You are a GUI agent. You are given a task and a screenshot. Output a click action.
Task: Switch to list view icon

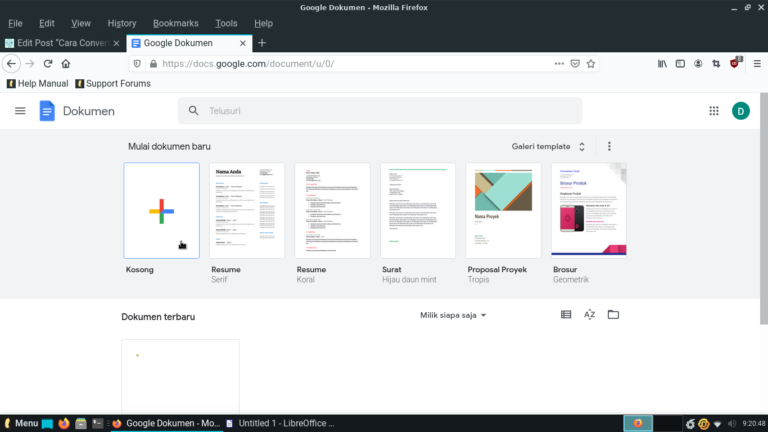click(566, 314)
